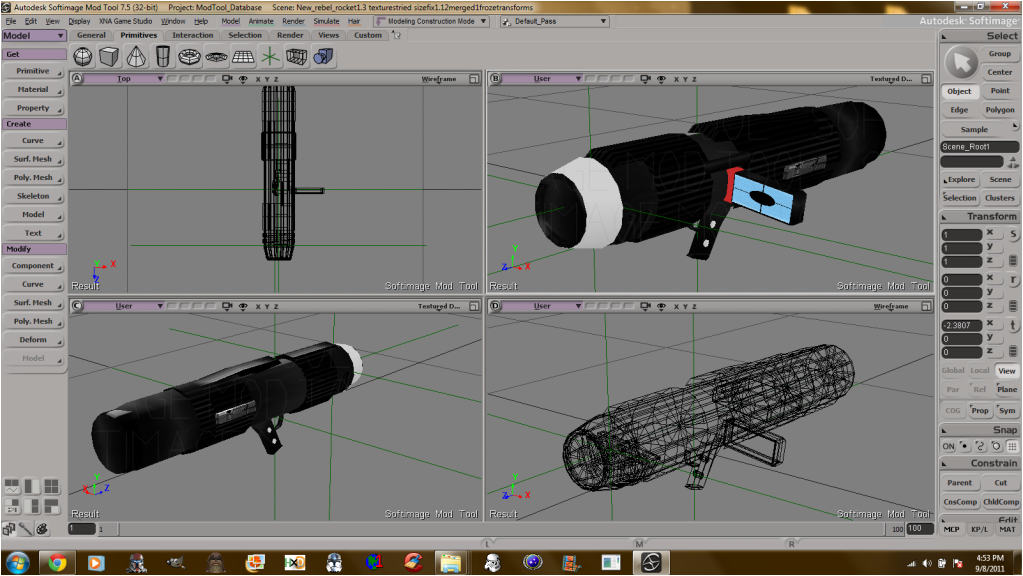Toggle eye visibility in viewport A
1023x576 pixels.
click(x=243, y=79)
